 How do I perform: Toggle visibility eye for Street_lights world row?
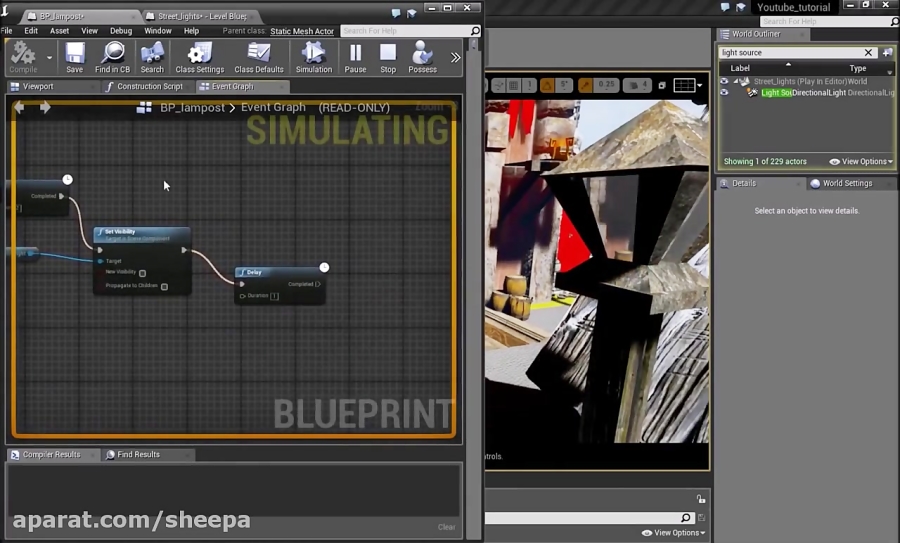[724, 81]
